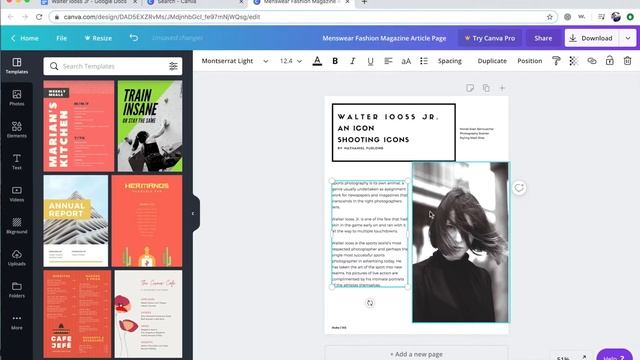
Task: Open the Spacing options
Action: (x=449, y=61)
